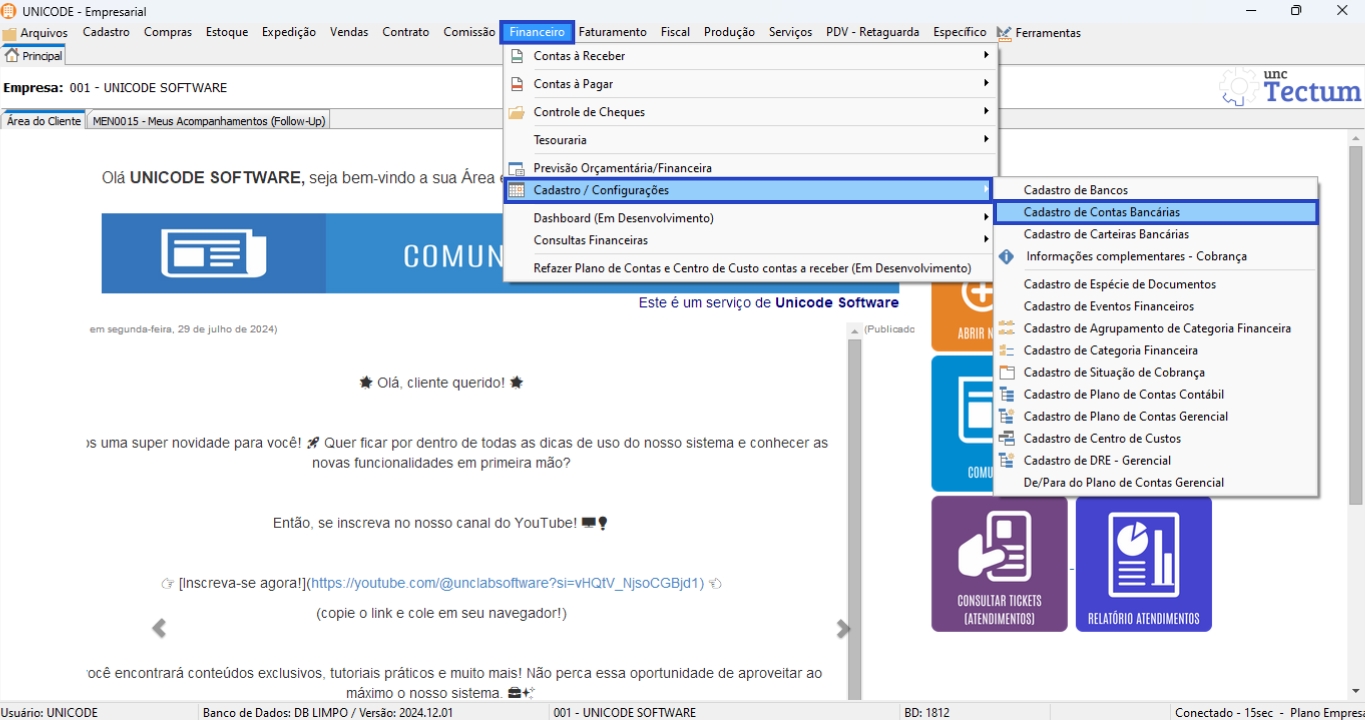Viewport: 1365px width, 720px height.
Task: Click DRE - Gerencial icon
Action: click(x=1007, y=460)
